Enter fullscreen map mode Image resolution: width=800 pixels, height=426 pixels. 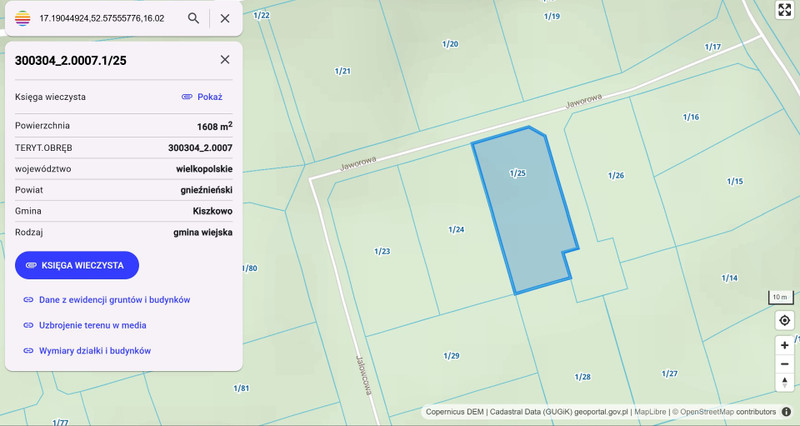(785, 10)
